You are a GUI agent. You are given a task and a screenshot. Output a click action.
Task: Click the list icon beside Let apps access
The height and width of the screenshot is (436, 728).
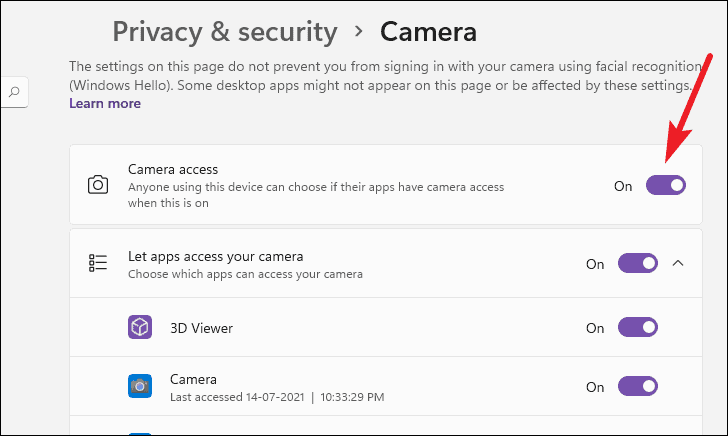tap(98, 263)
